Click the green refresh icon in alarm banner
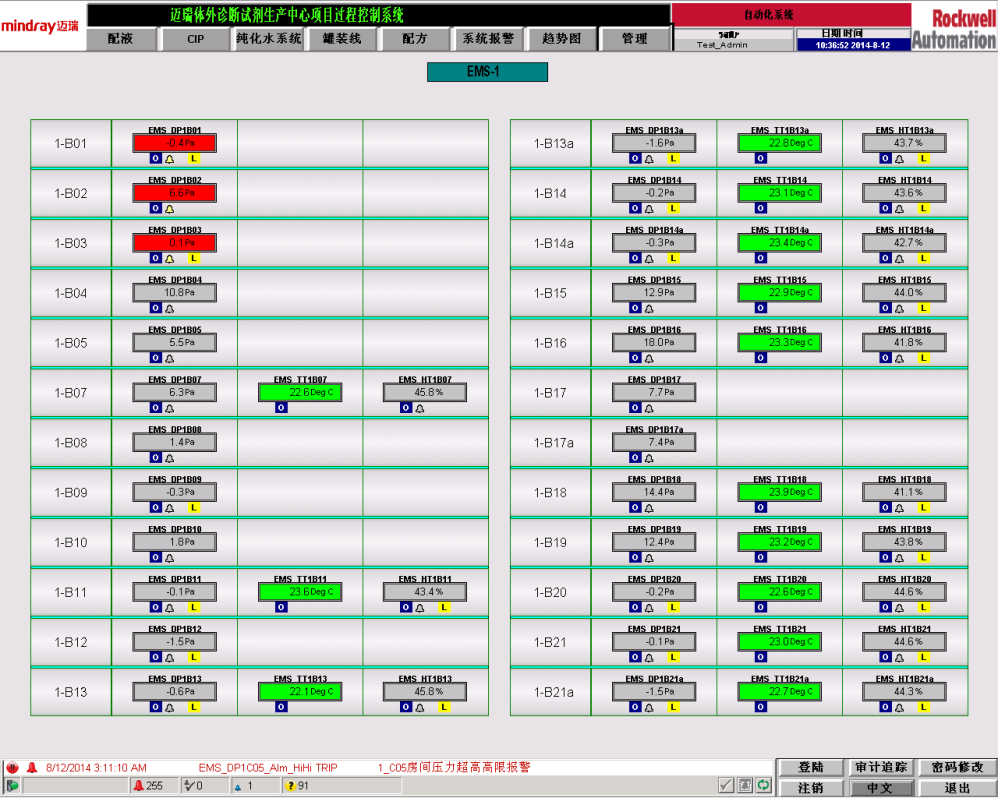 pos(764,785)
